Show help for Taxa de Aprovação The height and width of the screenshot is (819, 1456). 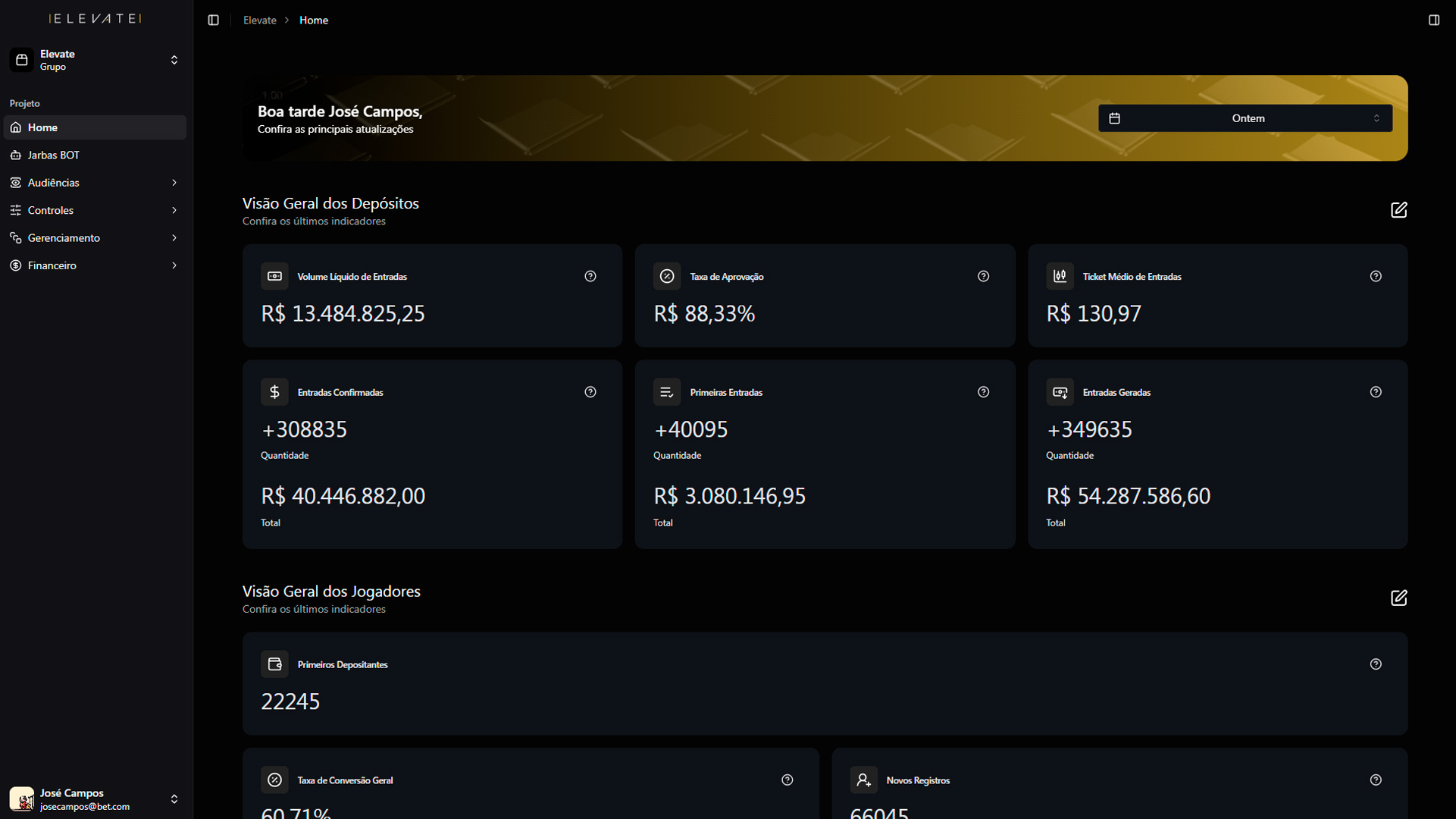(x=983, y=276)
